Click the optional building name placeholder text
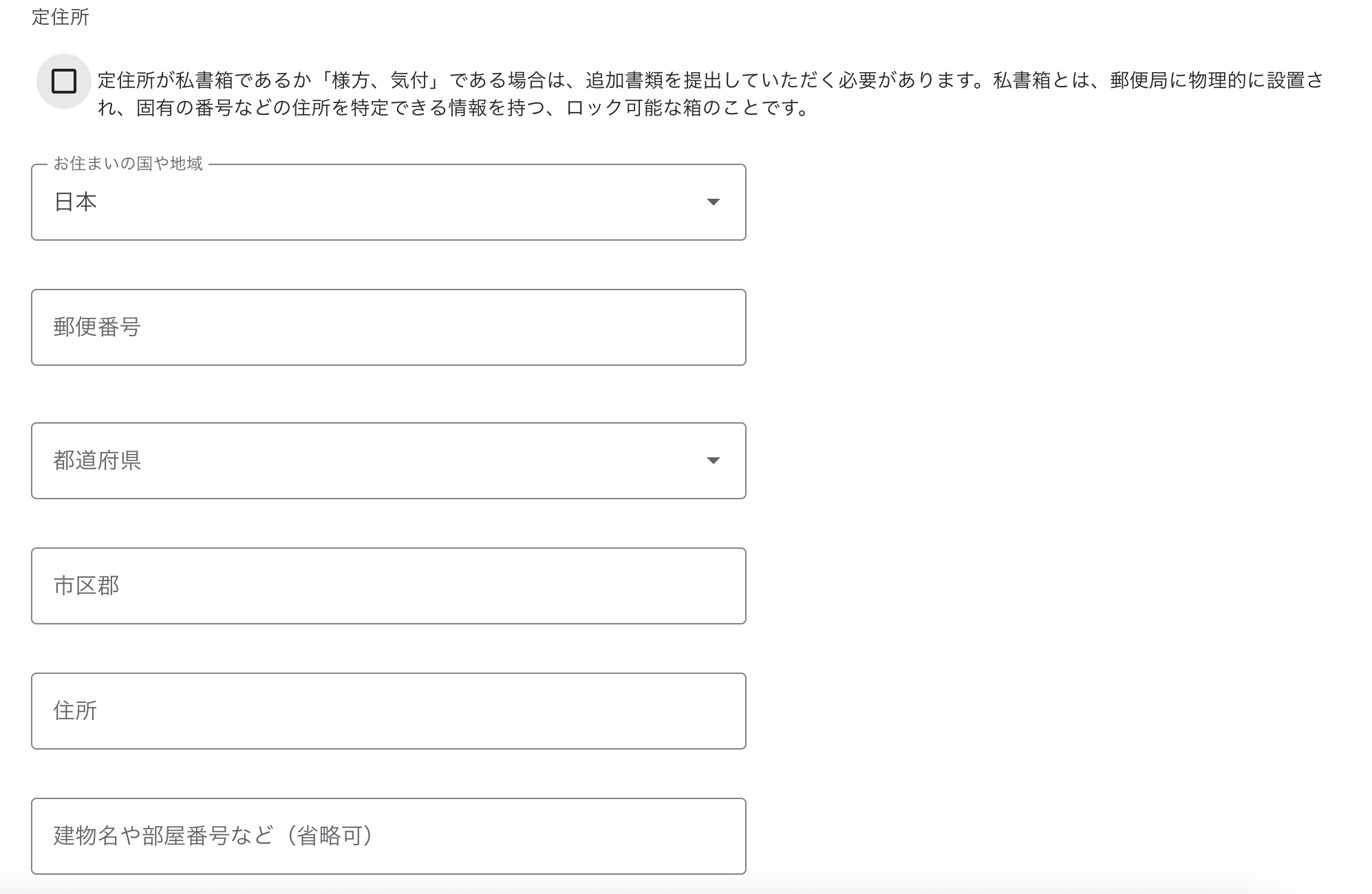This screenshot has width=1372, height=894. pyautogui.click(x=213, y=836)
